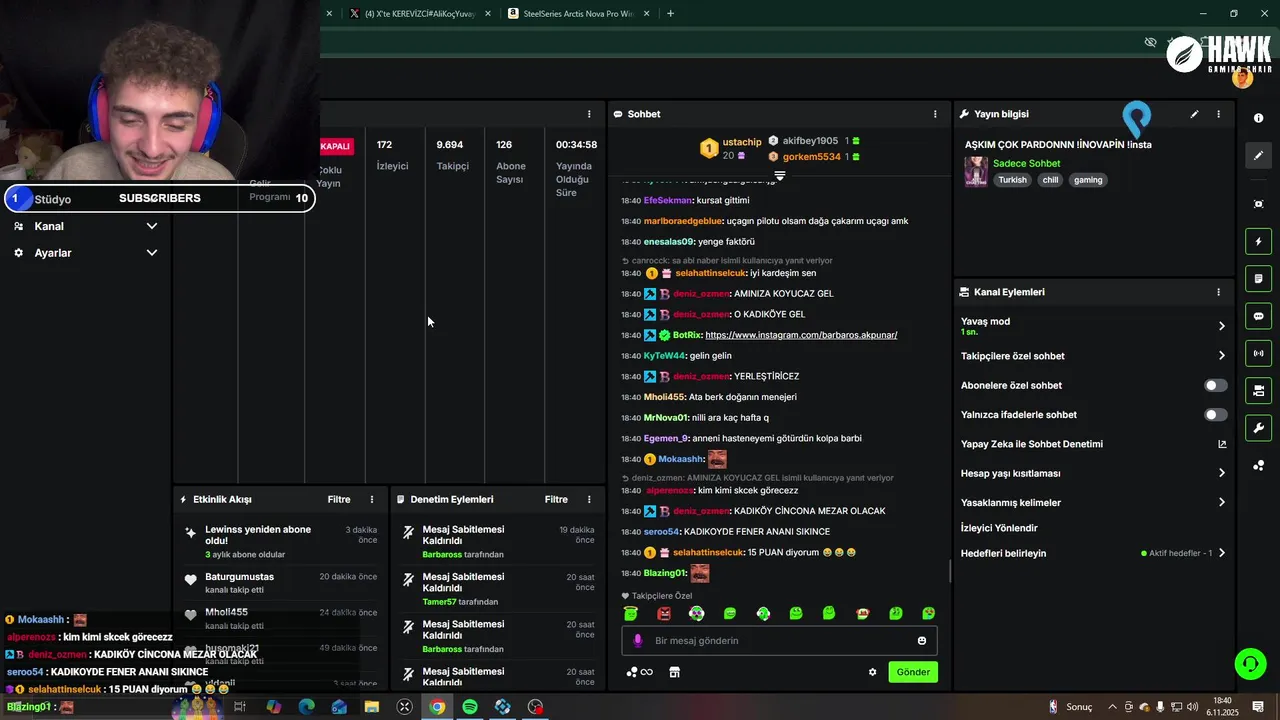Click the gaming tag chip
Screen dimensions: 1280x720
pyautogui.click(x=1088, y=180)
